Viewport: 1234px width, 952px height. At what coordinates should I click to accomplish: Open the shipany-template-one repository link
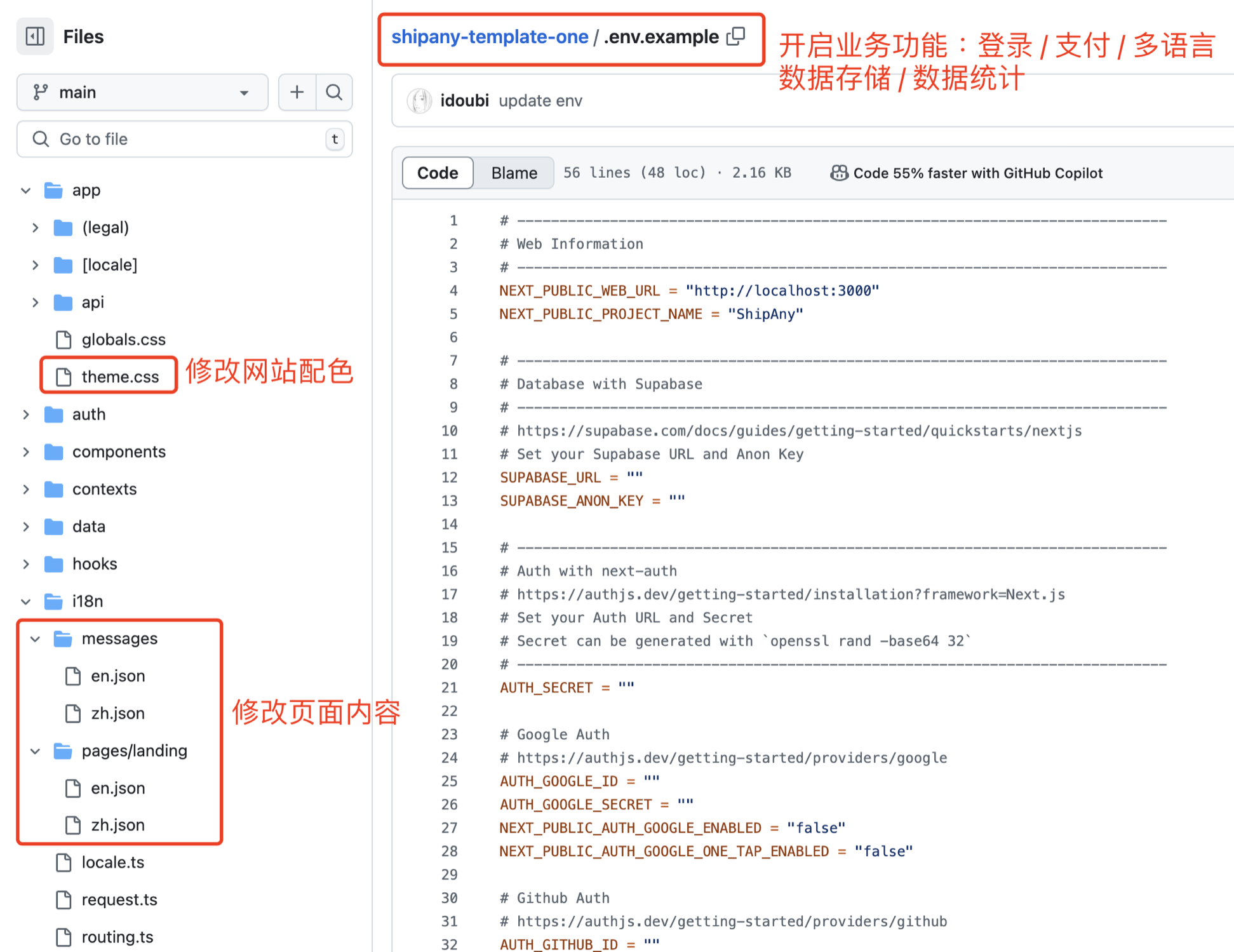[489, 36]
